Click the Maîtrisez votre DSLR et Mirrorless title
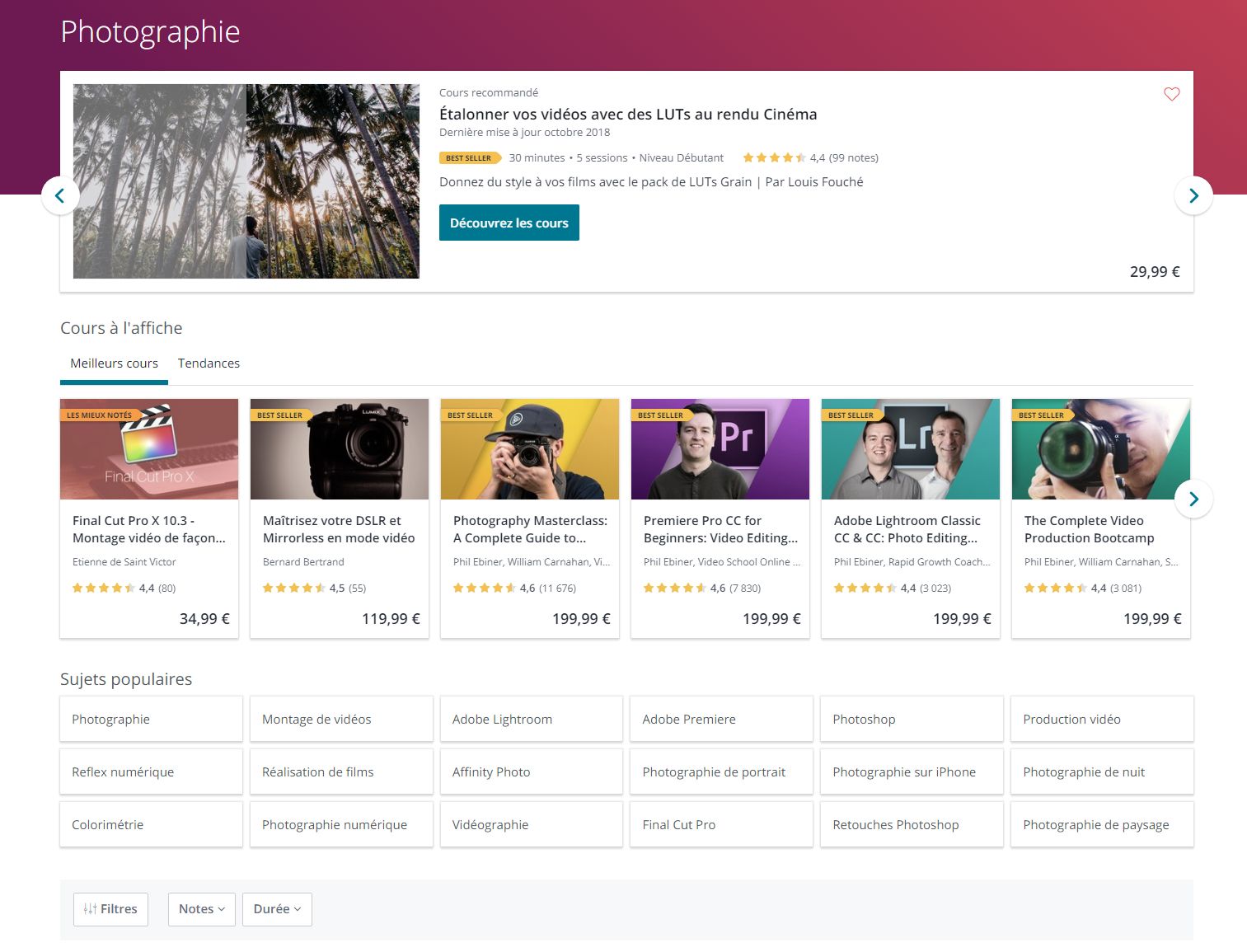The height and width of the screenshot is (952, 1247). pyautogui.click(x=339, y=529)
